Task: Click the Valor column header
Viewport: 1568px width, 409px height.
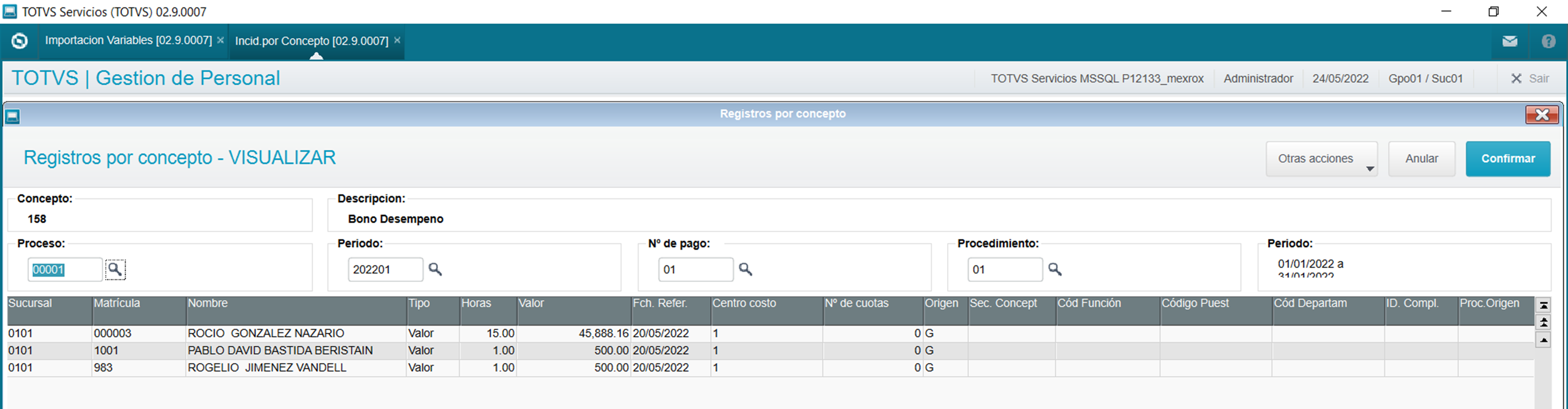Action: click(574, 310)
